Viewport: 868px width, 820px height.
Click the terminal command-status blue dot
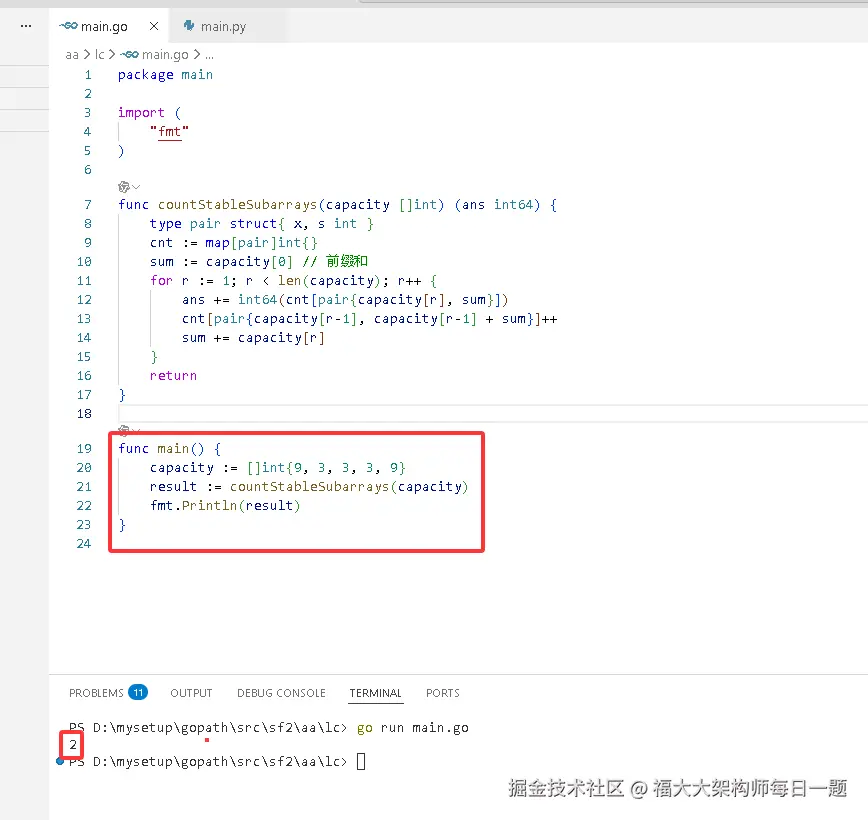60,761
